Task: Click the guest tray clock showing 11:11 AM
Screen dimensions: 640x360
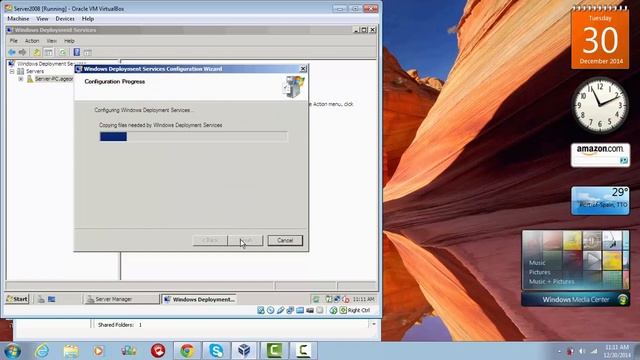Action: point(363,299)
